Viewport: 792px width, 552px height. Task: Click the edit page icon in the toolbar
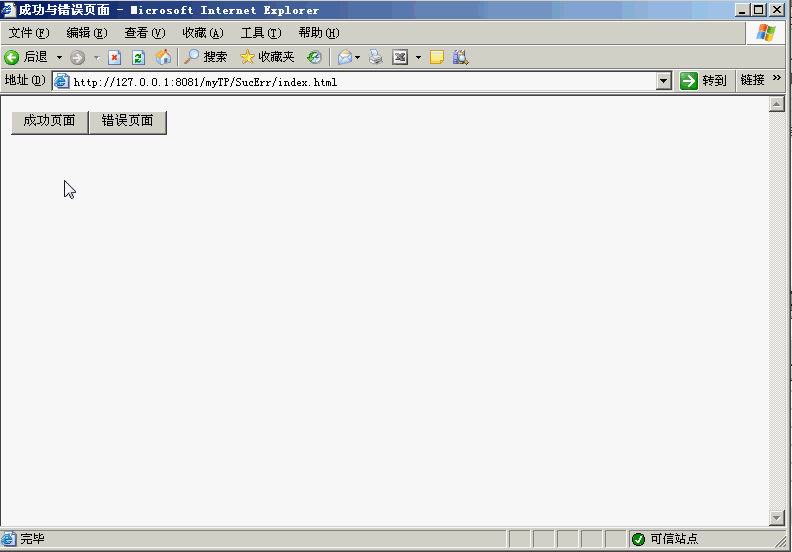click(x=400, y=57)
